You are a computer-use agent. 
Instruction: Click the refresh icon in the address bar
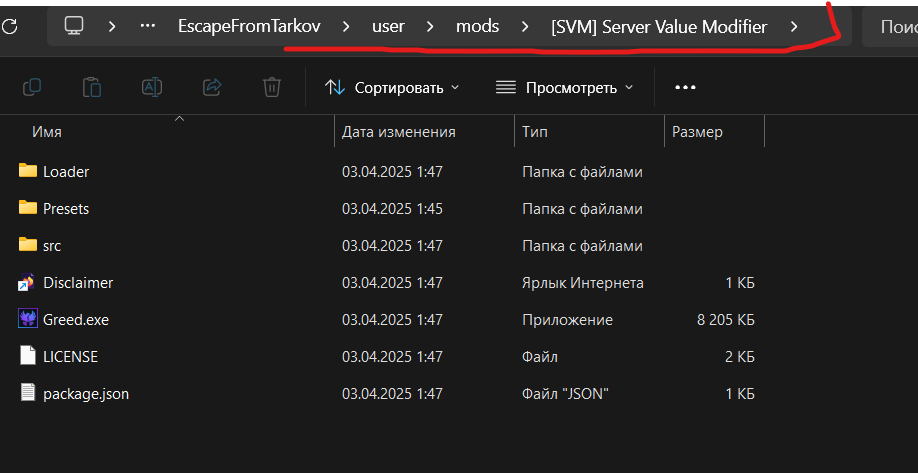coord(10,26)
